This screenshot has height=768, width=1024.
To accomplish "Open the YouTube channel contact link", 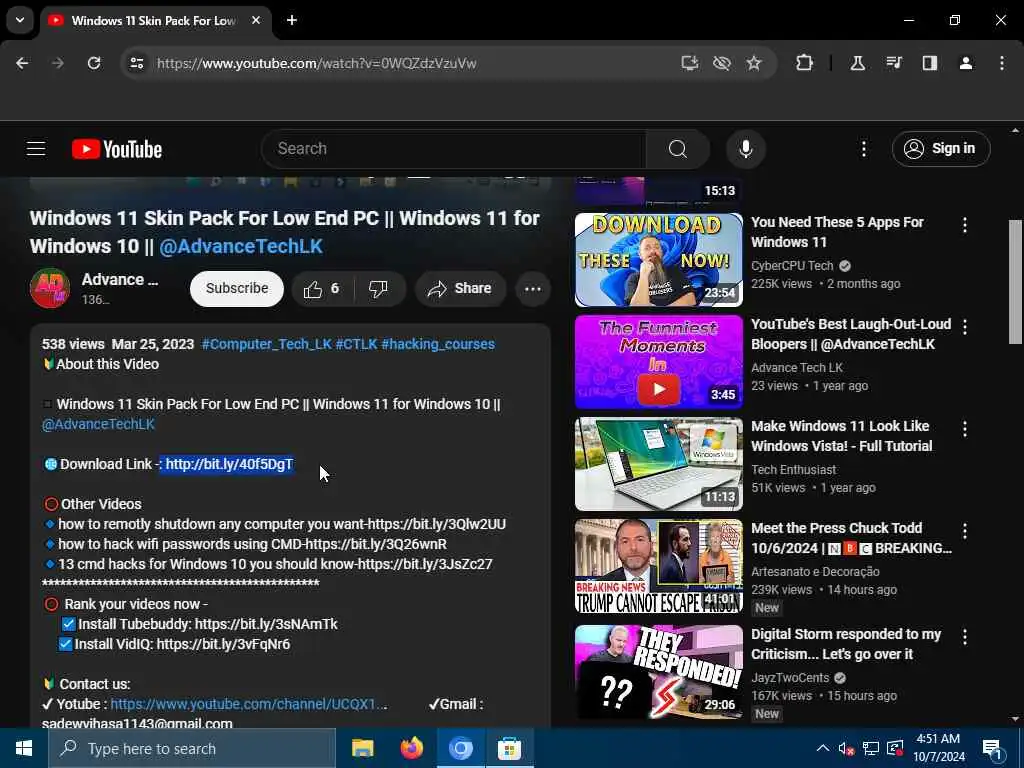I will point(249,704).
